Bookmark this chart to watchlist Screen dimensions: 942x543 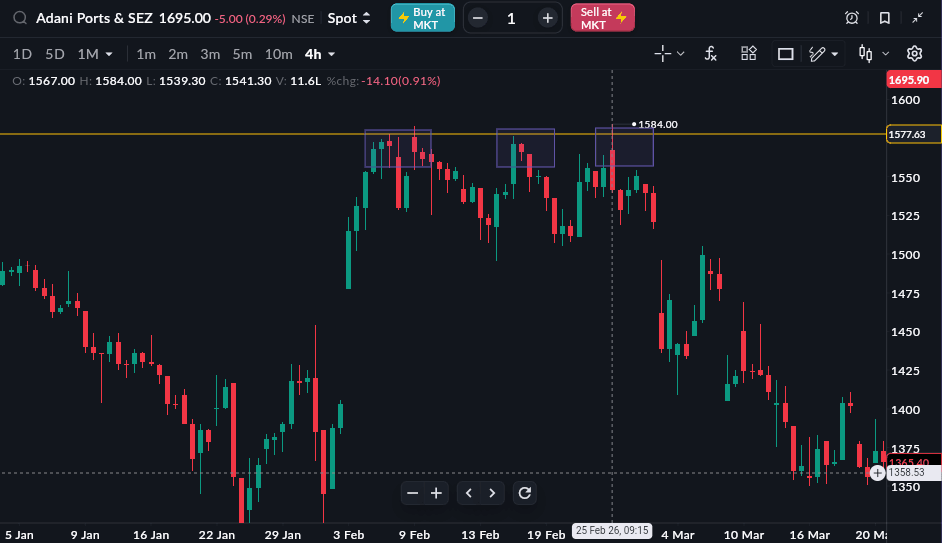tap(884, 18)
